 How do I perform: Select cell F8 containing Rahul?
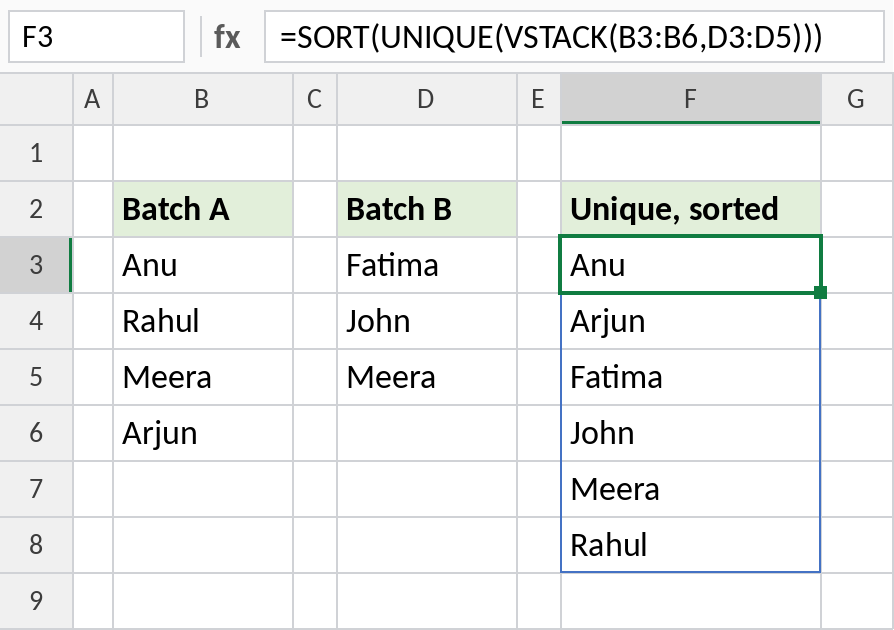coord(691,544)
